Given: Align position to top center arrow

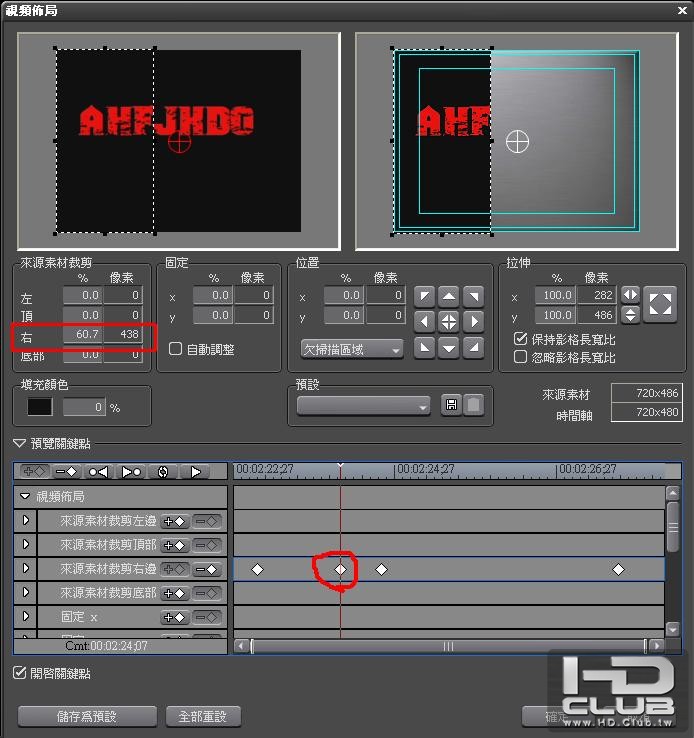Looking at the screenshot, I should point(449,296).
